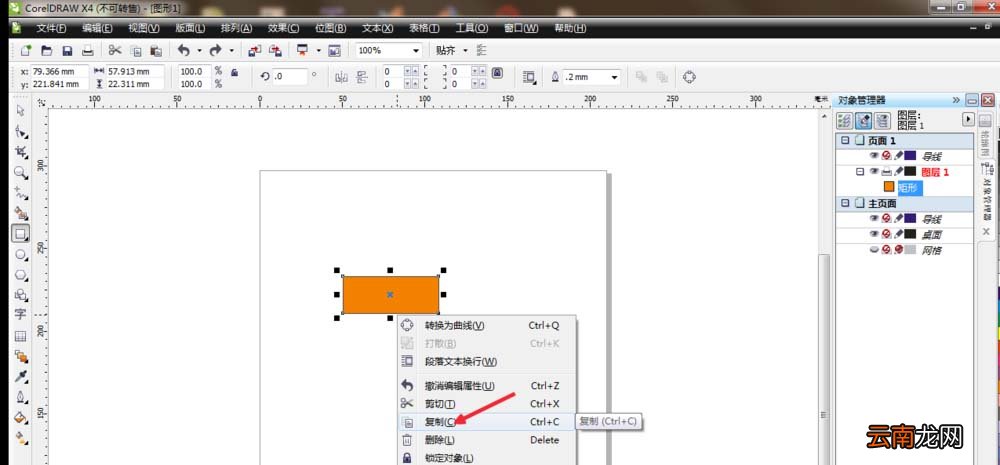Viewport: 1000px width, 465px height.
Task: Choose 转换为曲线 in context menu
Action: tap(486, 325)
